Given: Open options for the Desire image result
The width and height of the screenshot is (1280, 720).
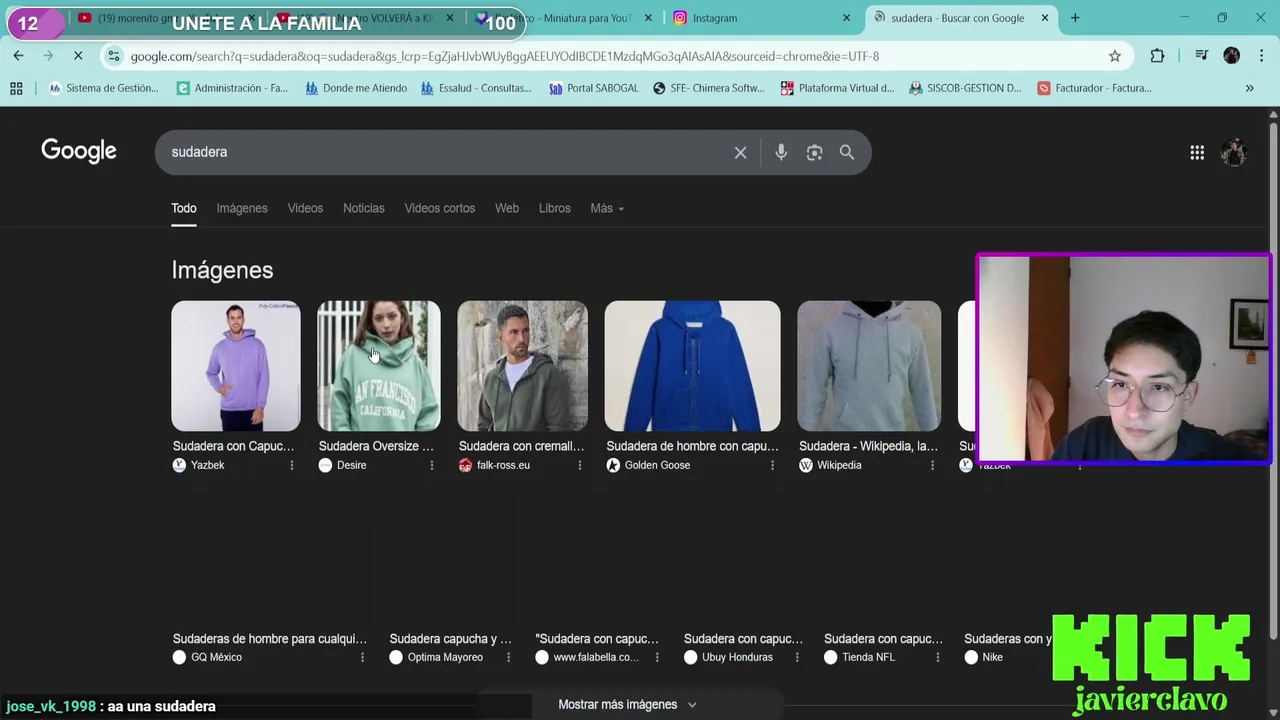Looking at the screenshot, I should point(432,465).
